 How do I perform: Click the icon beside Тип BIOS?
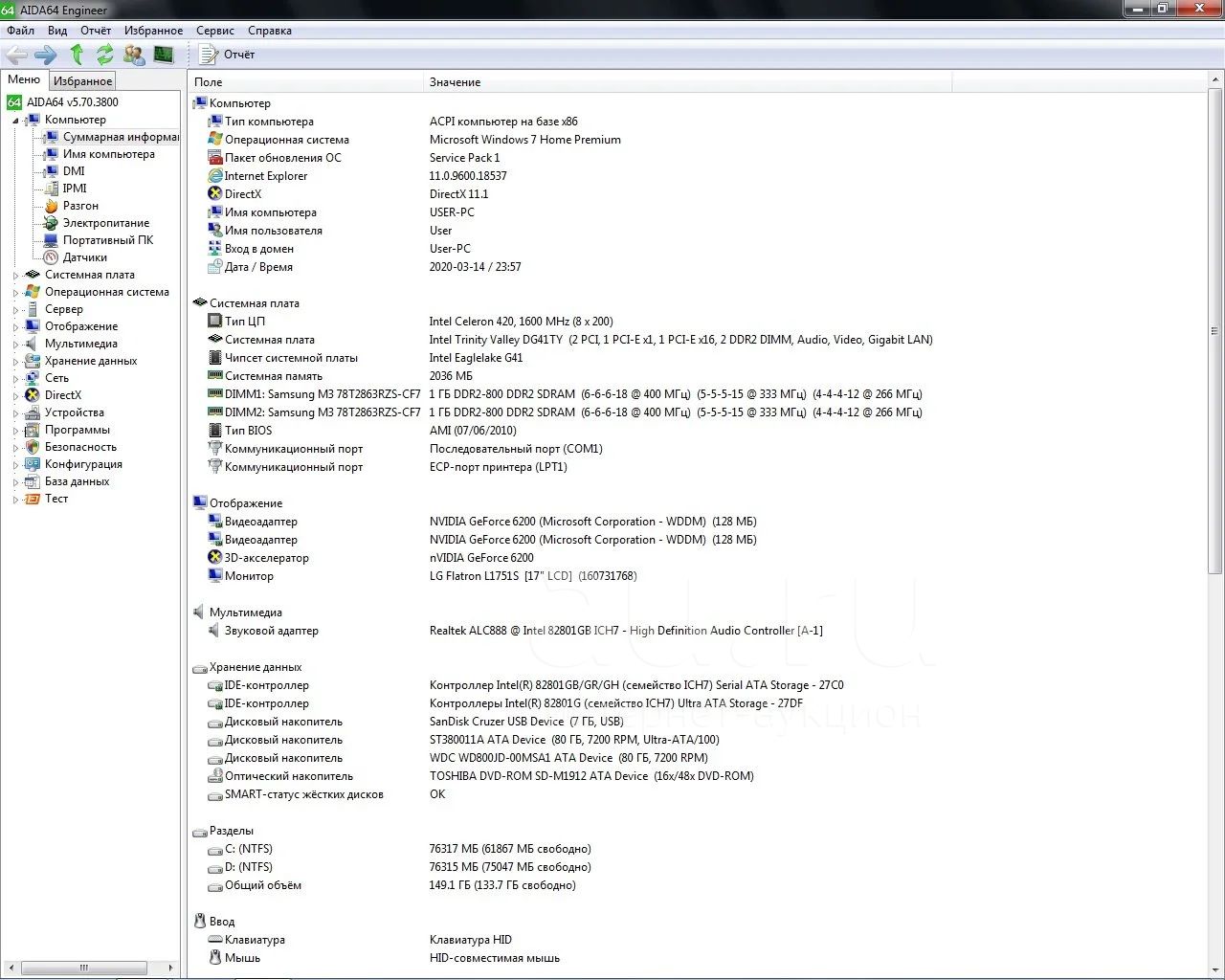pyautogui.click(x=215, y=431)
